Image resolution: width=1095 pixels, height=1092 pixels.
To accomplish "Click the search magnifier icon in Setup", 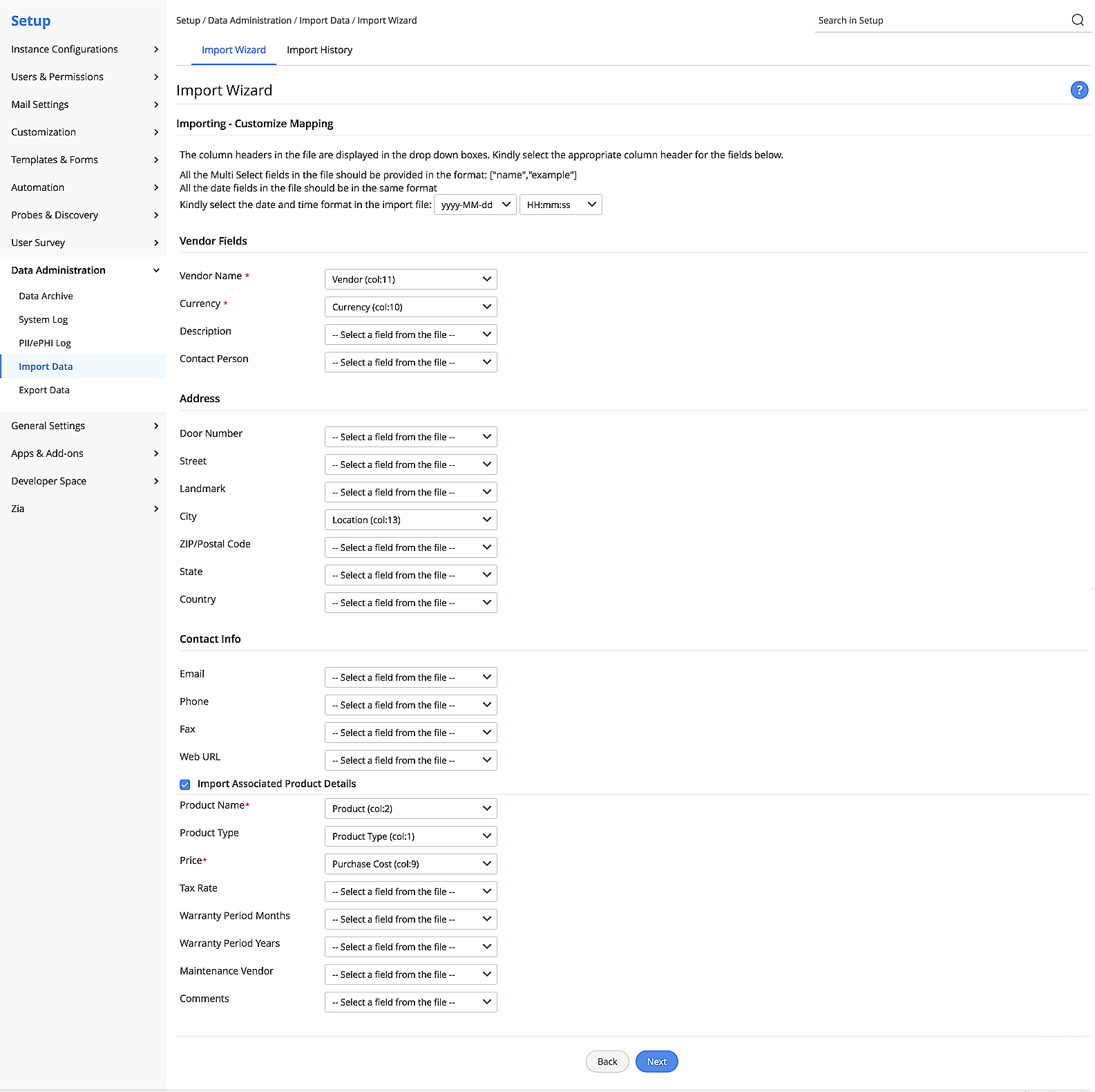I will tap(1077, 20).
